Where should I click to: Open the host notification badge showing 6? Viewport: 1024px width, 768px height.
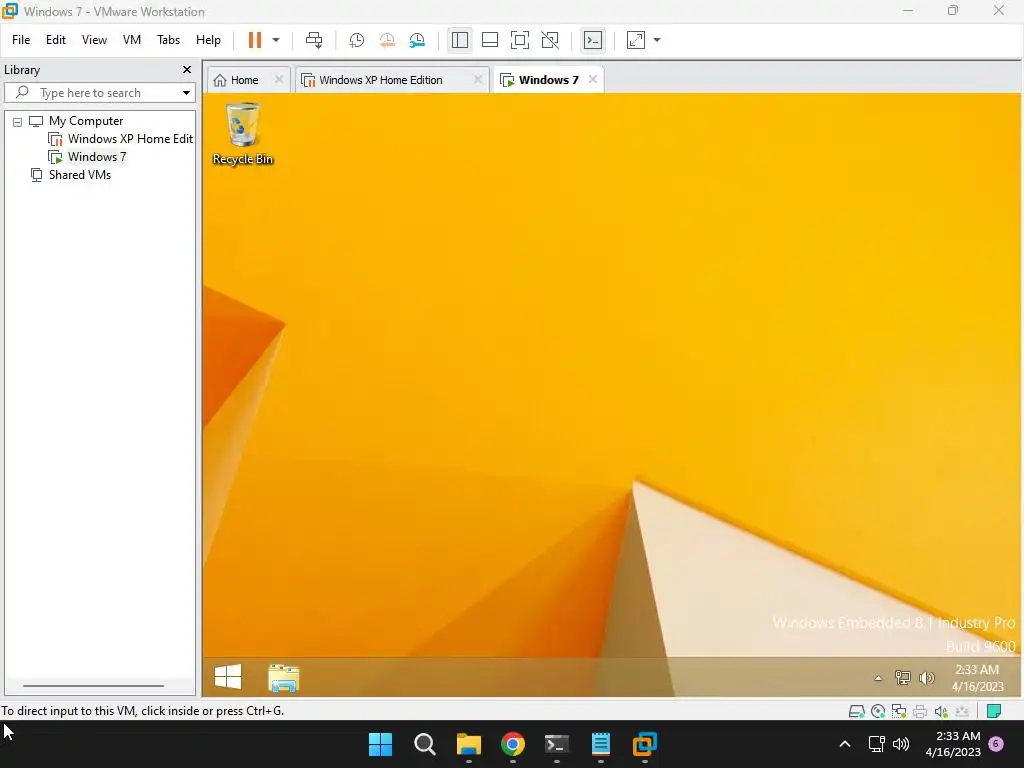996,744
